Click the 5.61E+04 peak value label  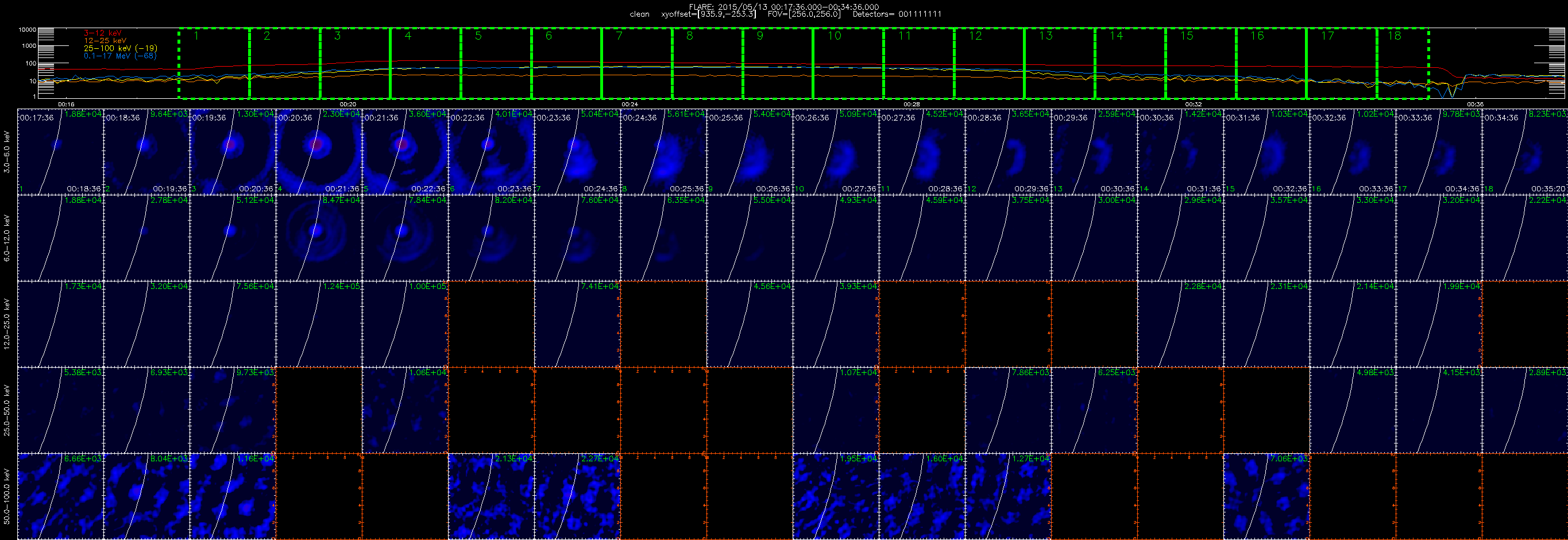(686, 114)
